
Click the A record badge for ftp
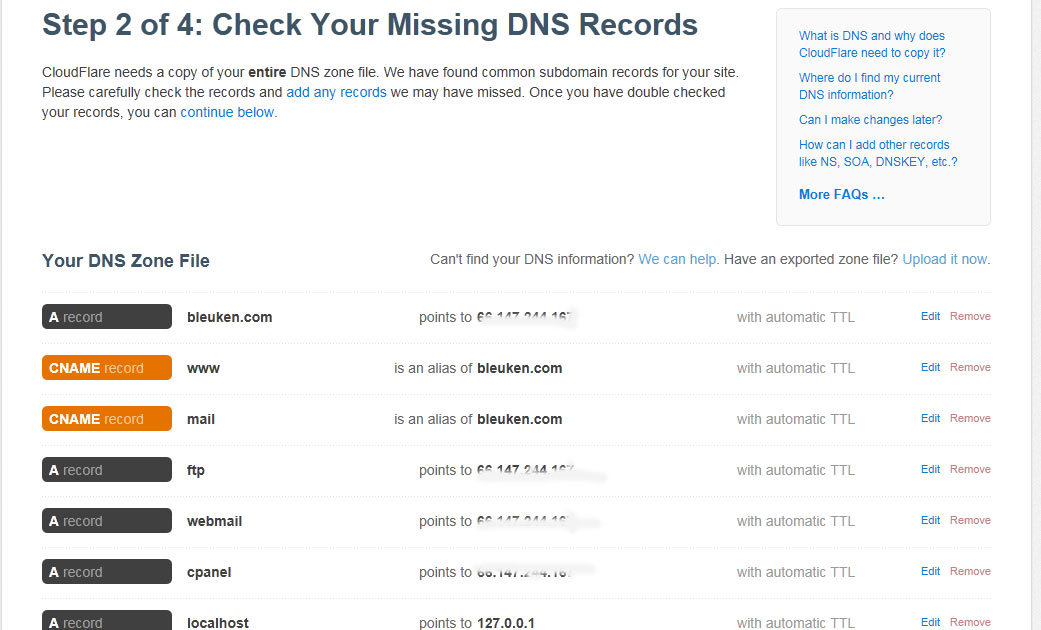(x=107, y=470)
